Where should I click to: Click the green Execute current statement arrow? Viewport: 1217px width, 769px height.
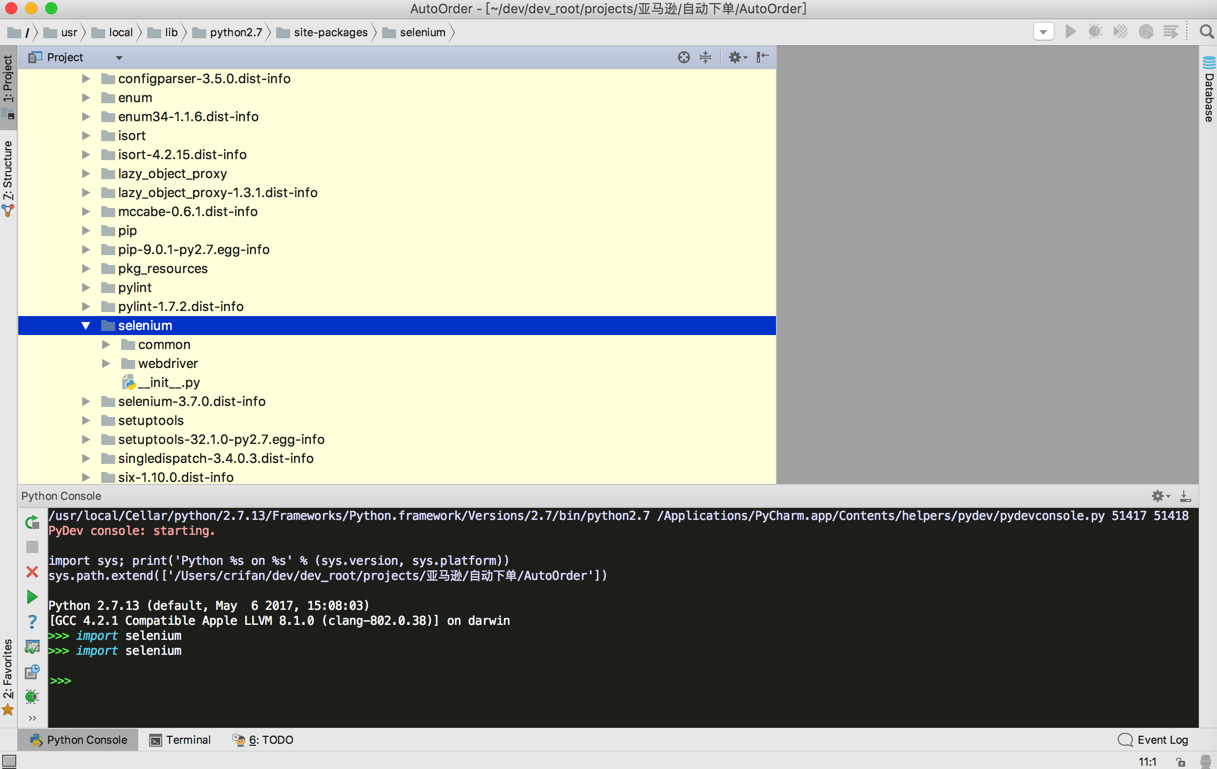point(32,597)
